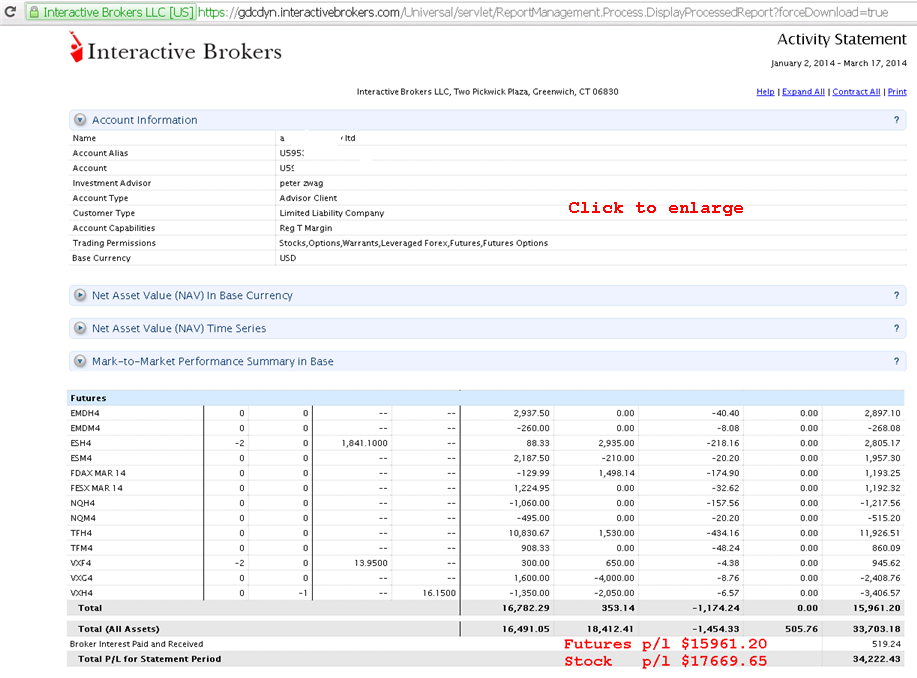
Task: Click the statement period P/L value 34,222.43
Action: click(x=877, y=659)
